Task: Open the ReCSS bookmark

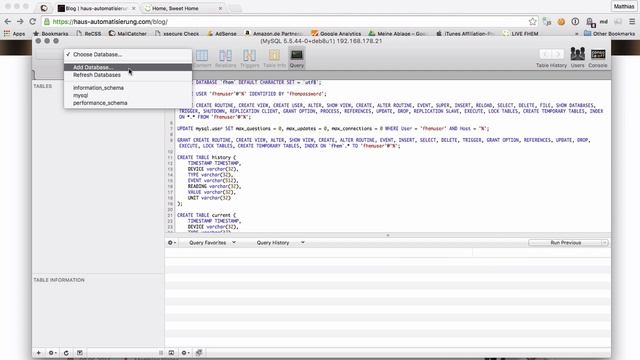Action: tap(89, 33)
